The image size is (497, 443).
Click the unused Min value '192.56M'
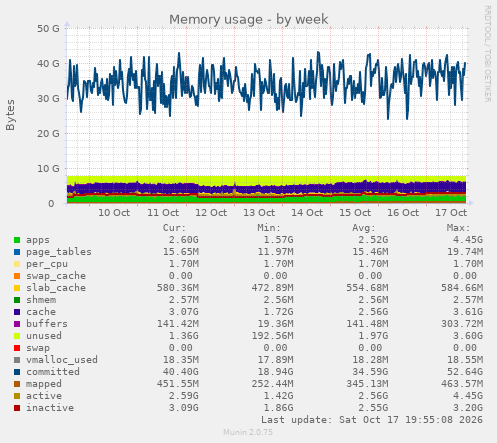click(x=273, y=336)
